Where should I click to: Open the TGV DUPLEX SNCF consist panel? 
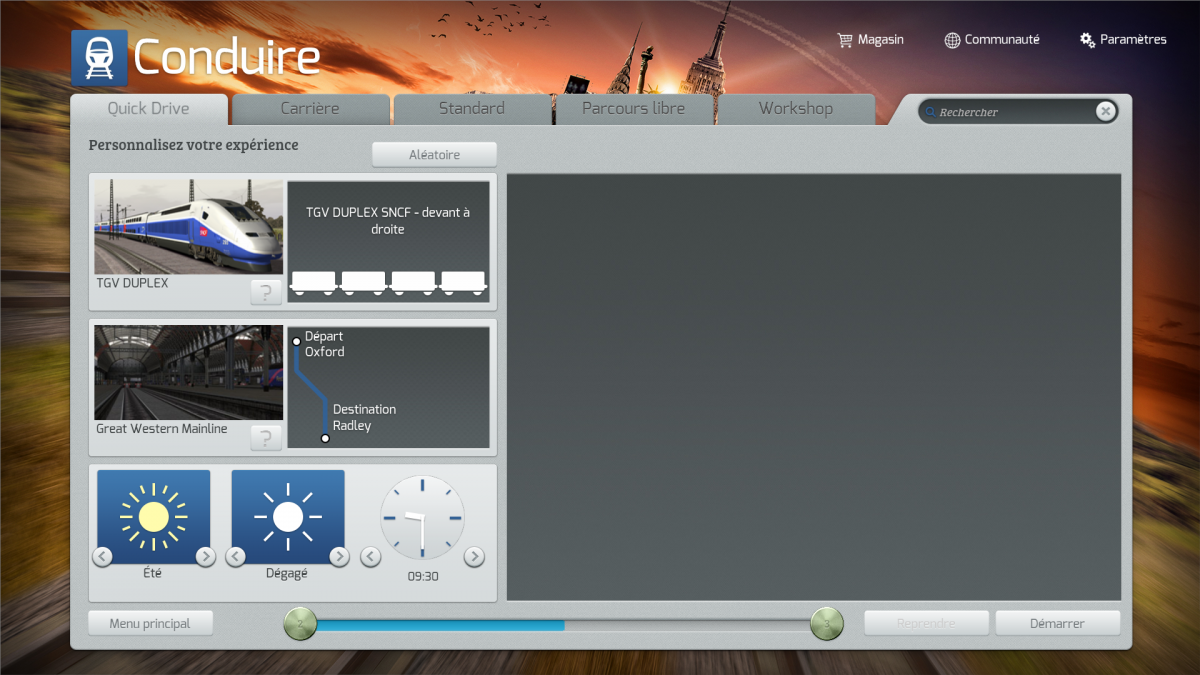point(388,241)
